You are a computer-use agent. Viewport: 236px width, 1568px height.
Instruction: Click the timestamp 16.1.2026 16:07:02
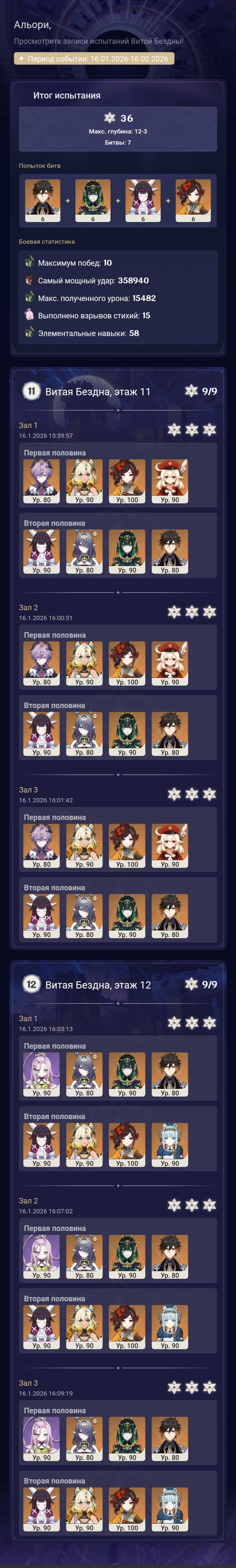coord(46,1211)
